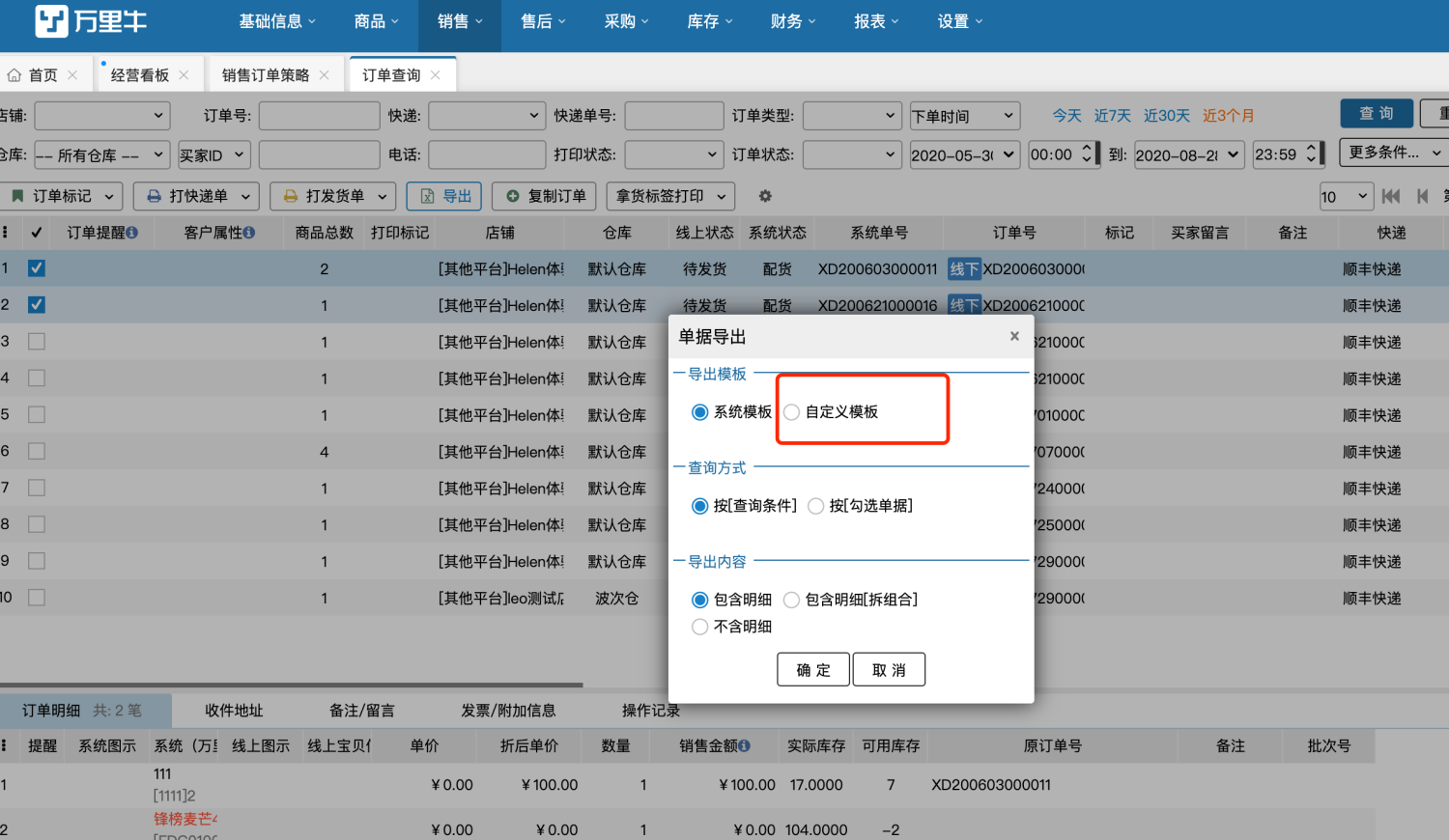Click the 取消 button in dialog
The height and width of the screenshot is (840, 1449).
pyautogui.click(x=889, y=670)
